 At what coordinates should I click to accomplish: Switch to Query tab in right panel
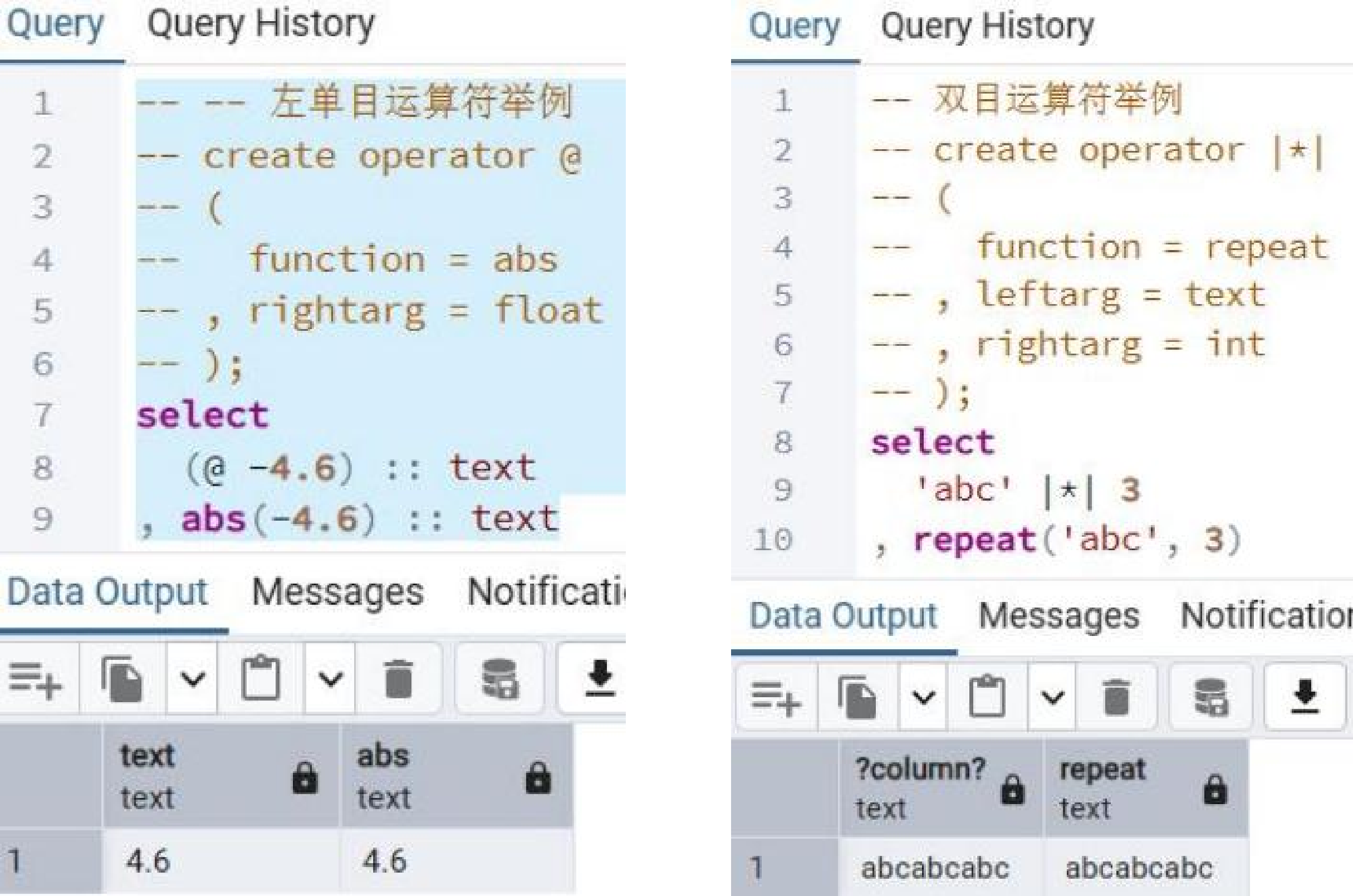tap(794, 27)
